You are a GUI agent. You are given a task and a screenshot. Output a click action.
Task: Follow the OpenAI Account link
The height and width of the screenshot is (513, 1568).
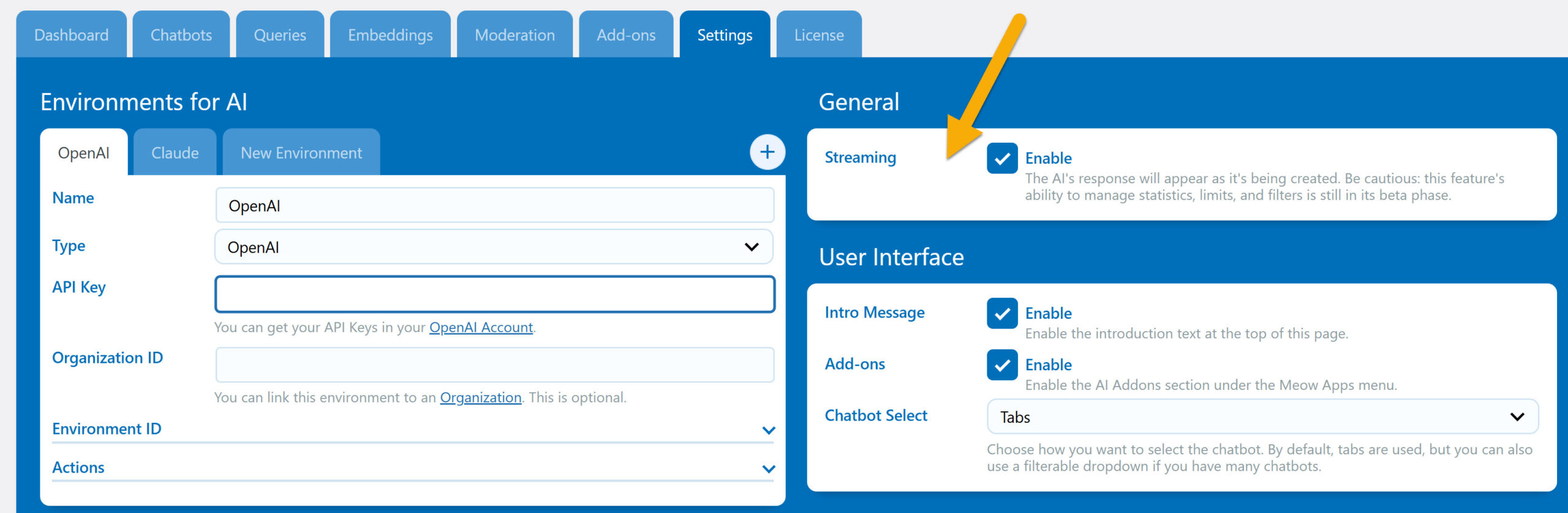click(x=481, y=327)
